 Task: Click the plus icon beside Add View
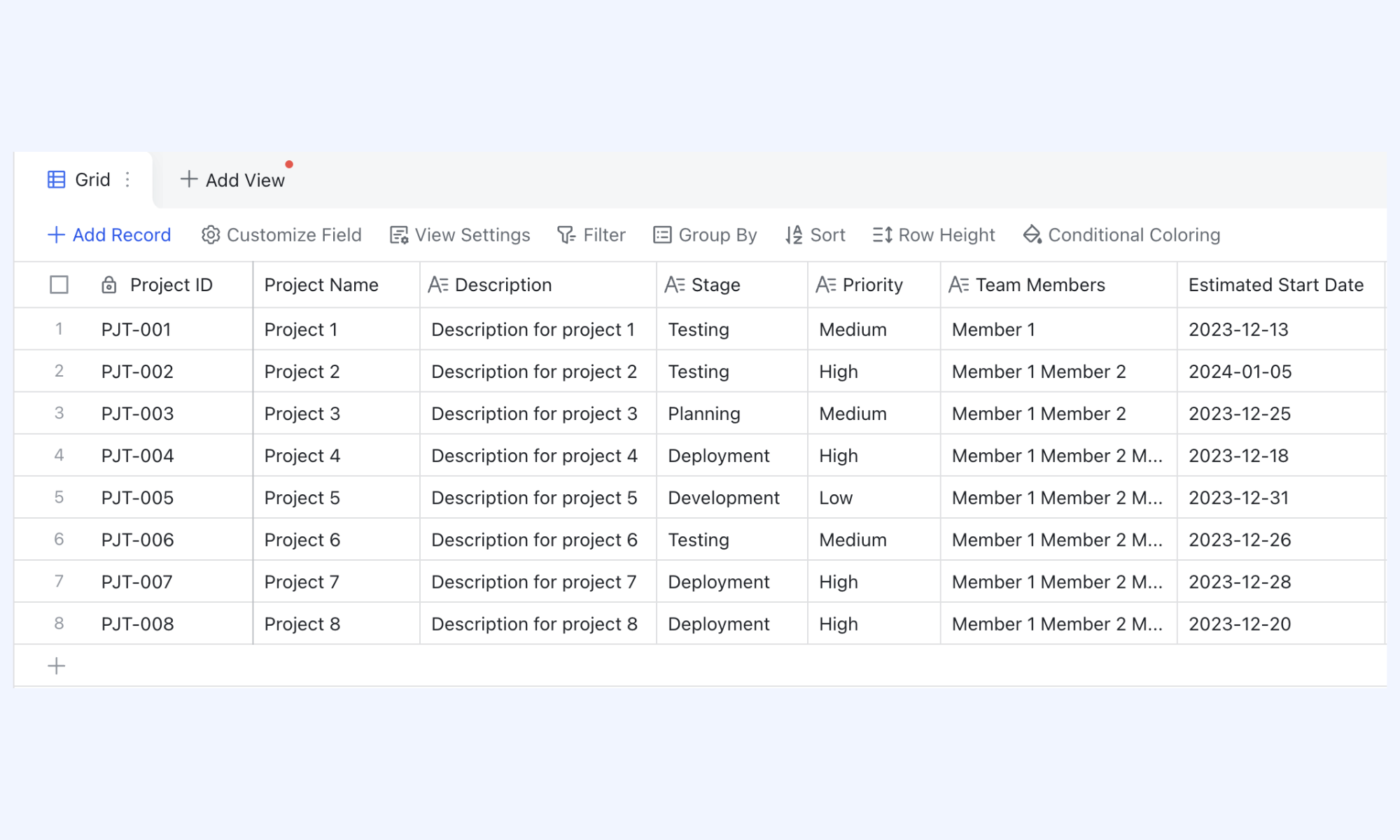(x=188, y=179)
